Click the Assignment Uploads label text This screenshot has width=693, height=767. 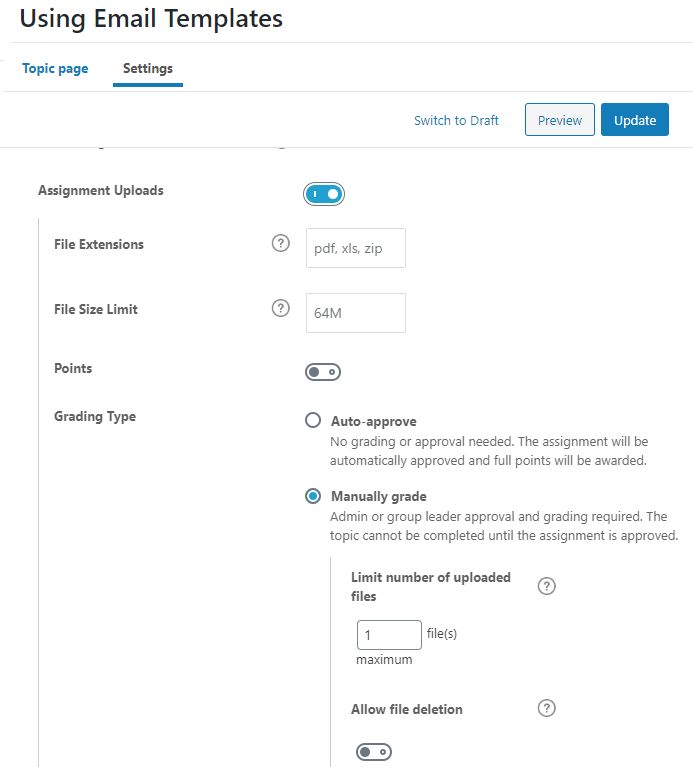(101, 191)
